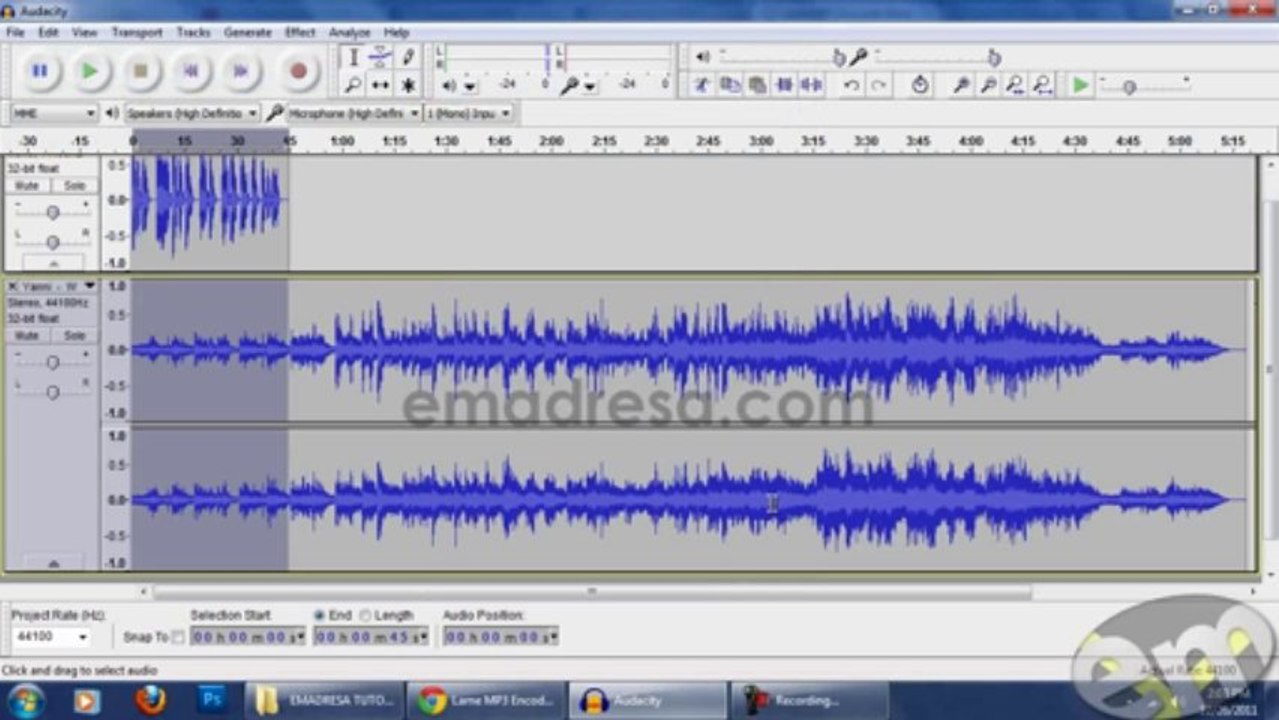Enable the Snap To checkbox
Viewport: 1279px width, 720px height.
click(x=178, y=637)
